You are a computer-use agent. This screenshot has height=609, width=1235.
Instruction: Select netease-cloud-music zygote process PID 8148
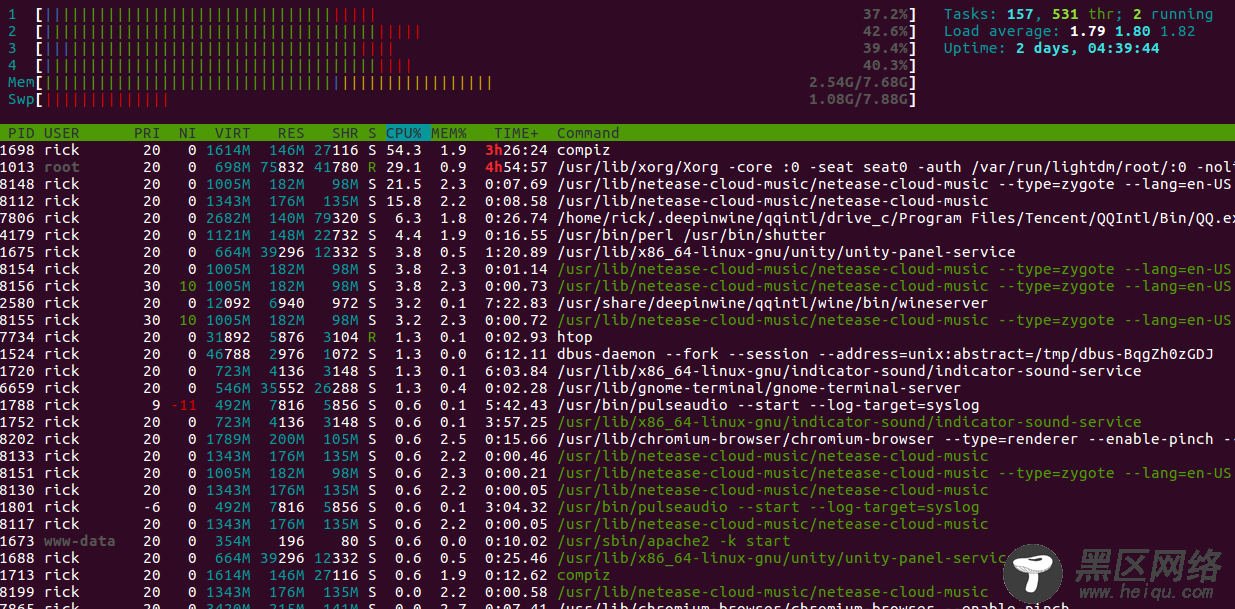click(x=617, y=184)
